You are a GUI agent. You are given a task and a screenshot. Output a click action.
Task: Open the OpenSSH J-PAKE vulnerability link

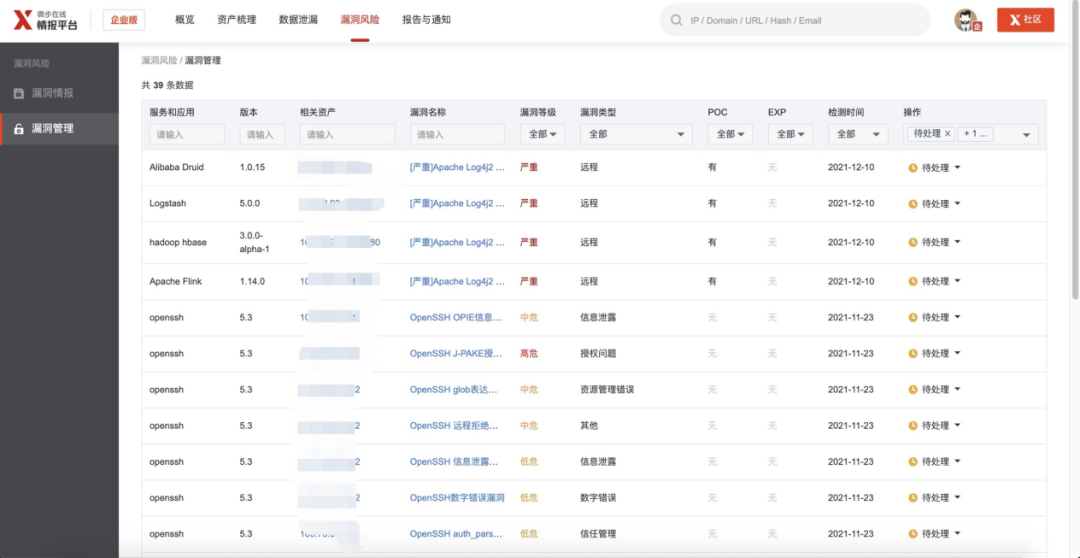[x=457, y=353]
